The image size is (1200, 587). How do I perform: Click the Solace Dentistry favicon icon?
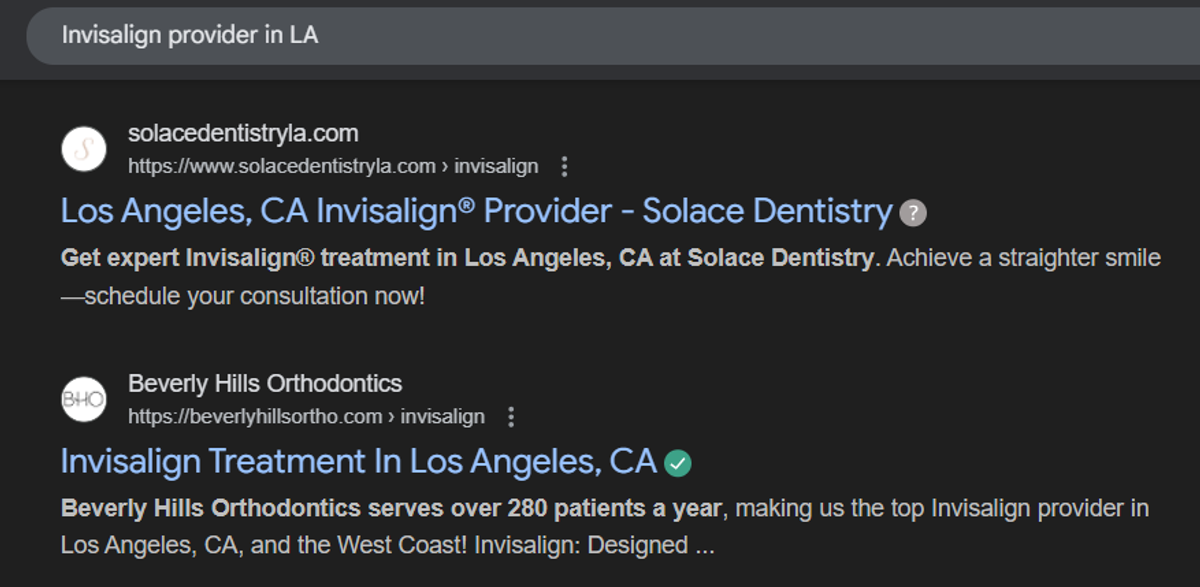point(84,149)
